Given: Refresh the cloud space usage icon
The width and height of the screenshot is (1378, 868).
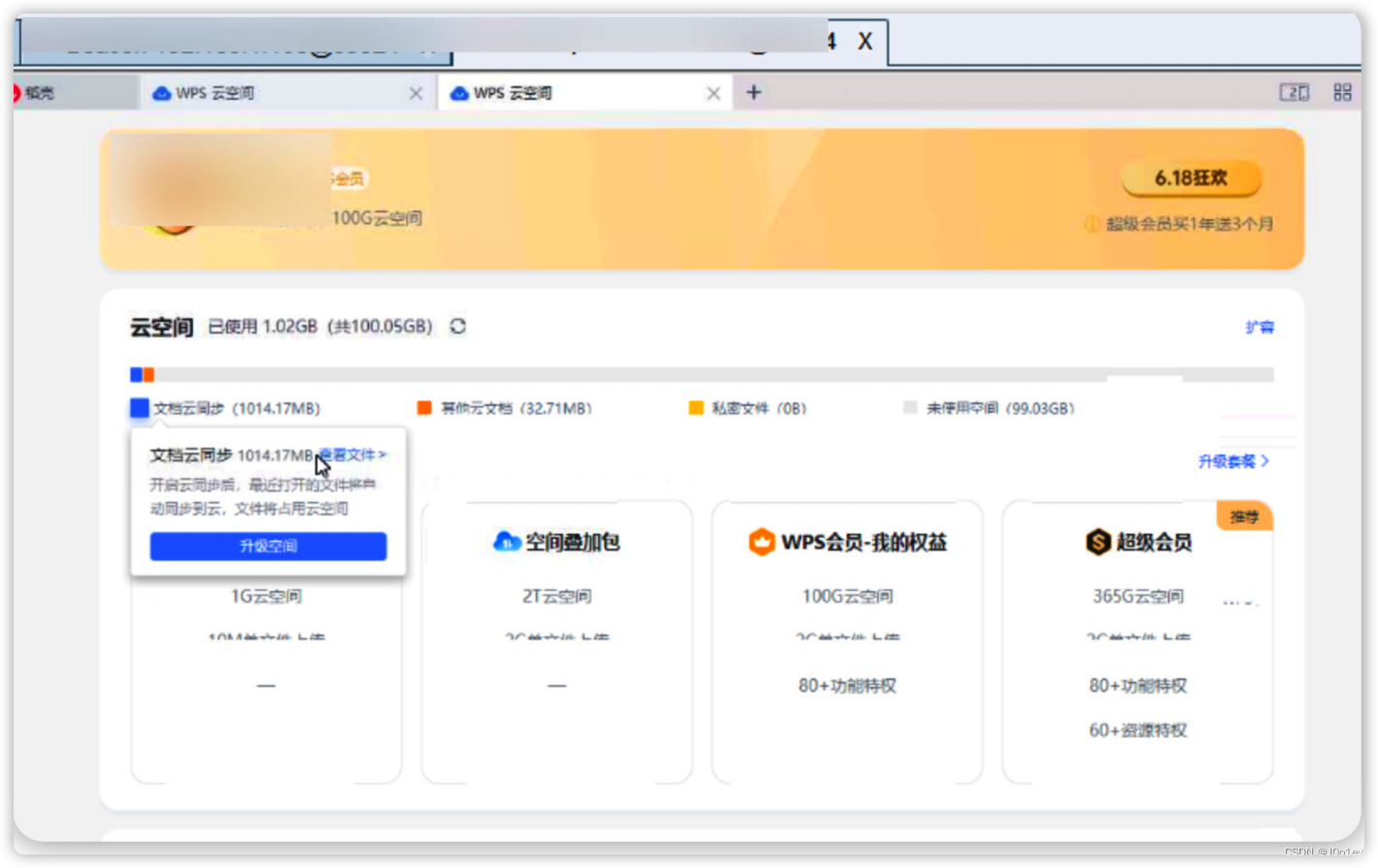Looking at the screenshot, I should (x=457, y=326).
